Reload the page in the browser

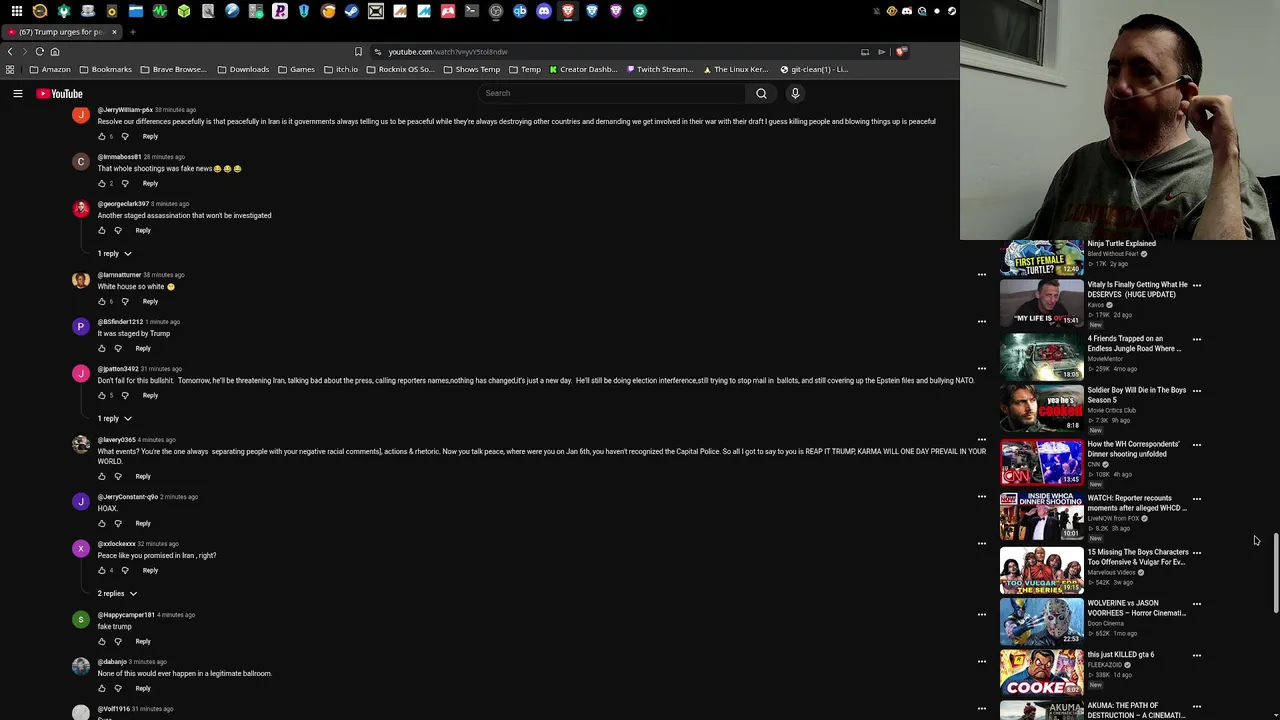pyautogui.click(x=40, y=51)
